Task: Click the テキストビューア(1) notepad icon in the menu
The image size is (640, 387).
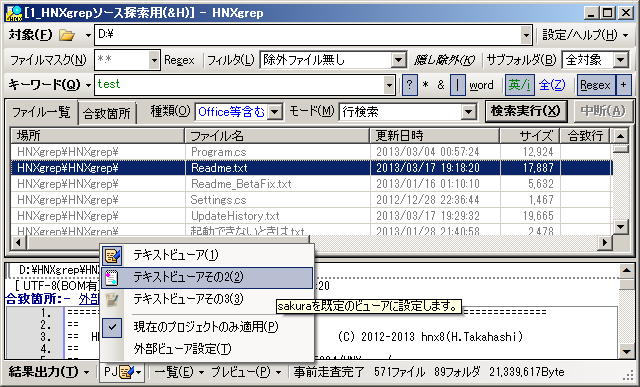Action: [x=112, y=256]
